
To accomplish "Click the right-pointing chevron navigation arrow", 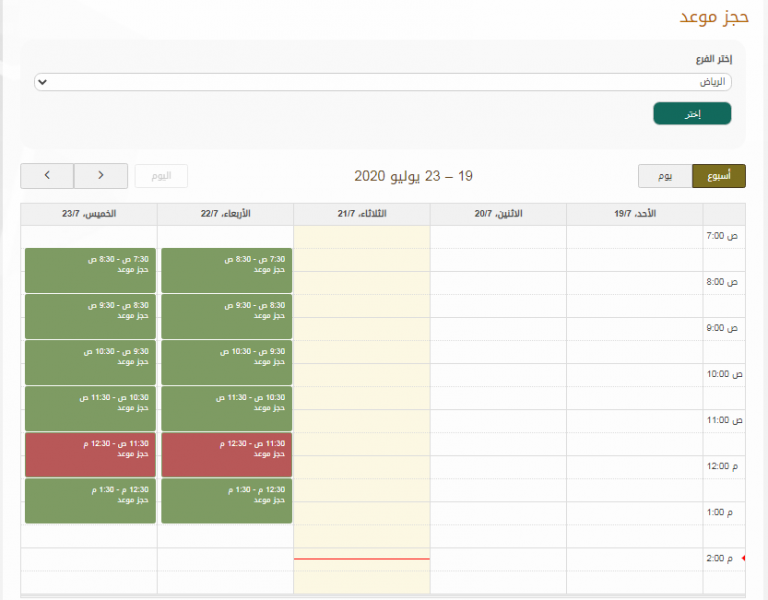I will pyautogui.click(x=101, y=176).
